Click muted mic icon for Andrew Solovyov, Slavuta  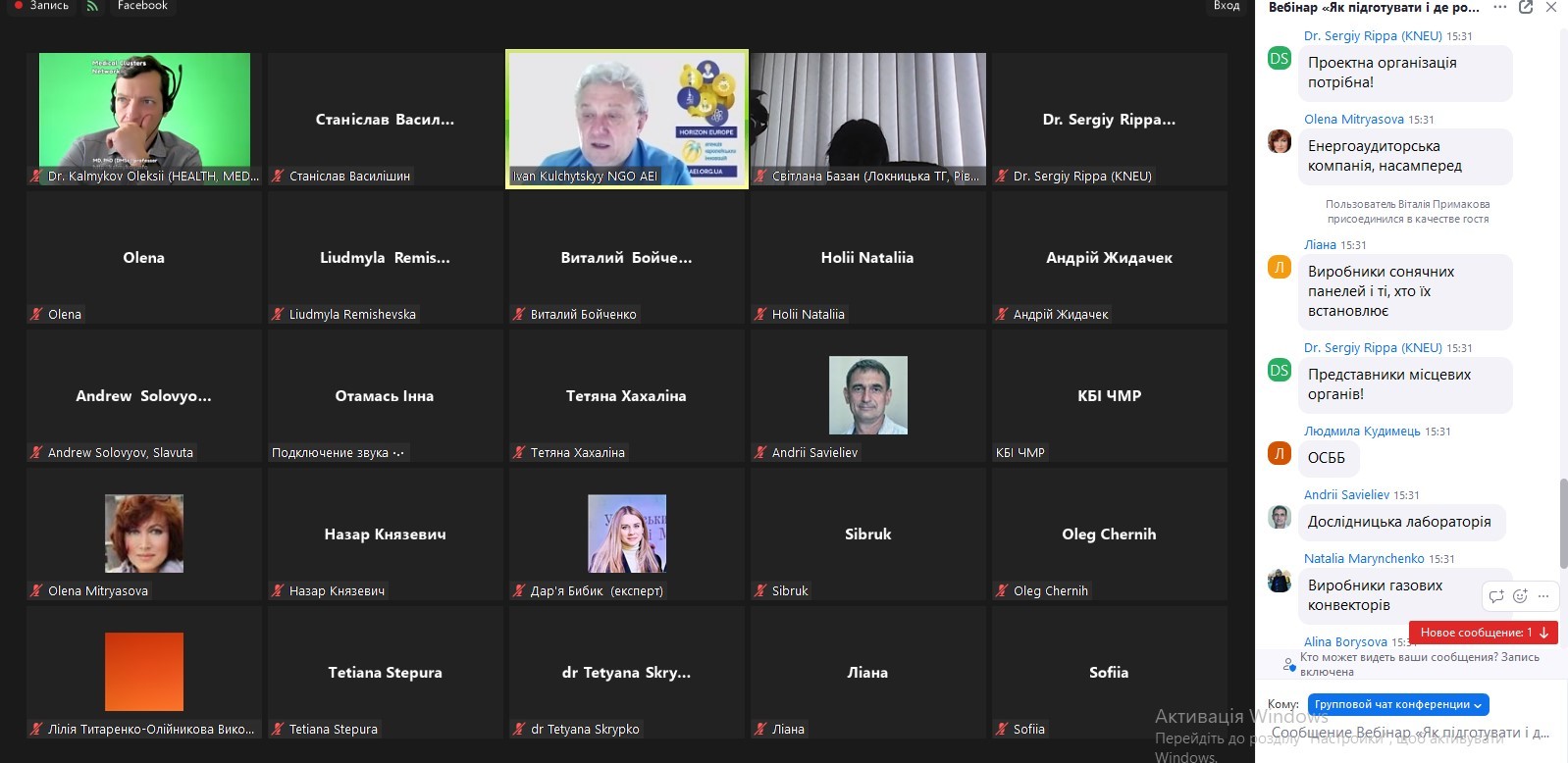coord(37,453)
